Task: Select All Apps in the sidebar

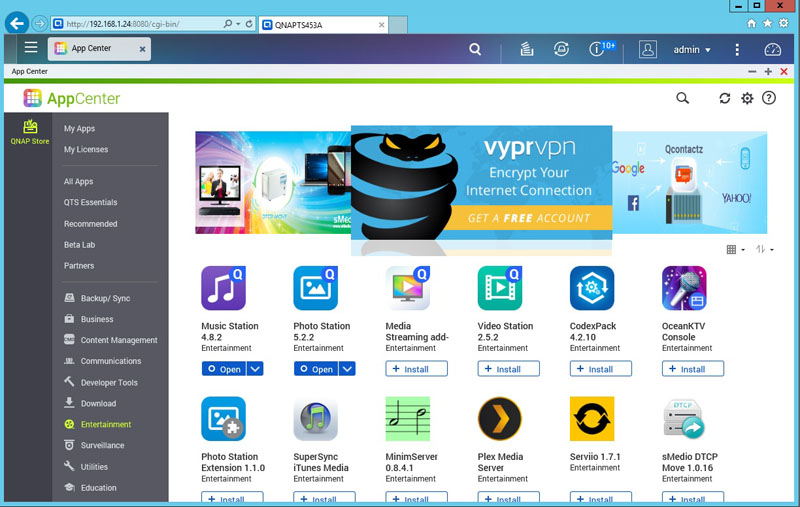Action: coord(78,182)
